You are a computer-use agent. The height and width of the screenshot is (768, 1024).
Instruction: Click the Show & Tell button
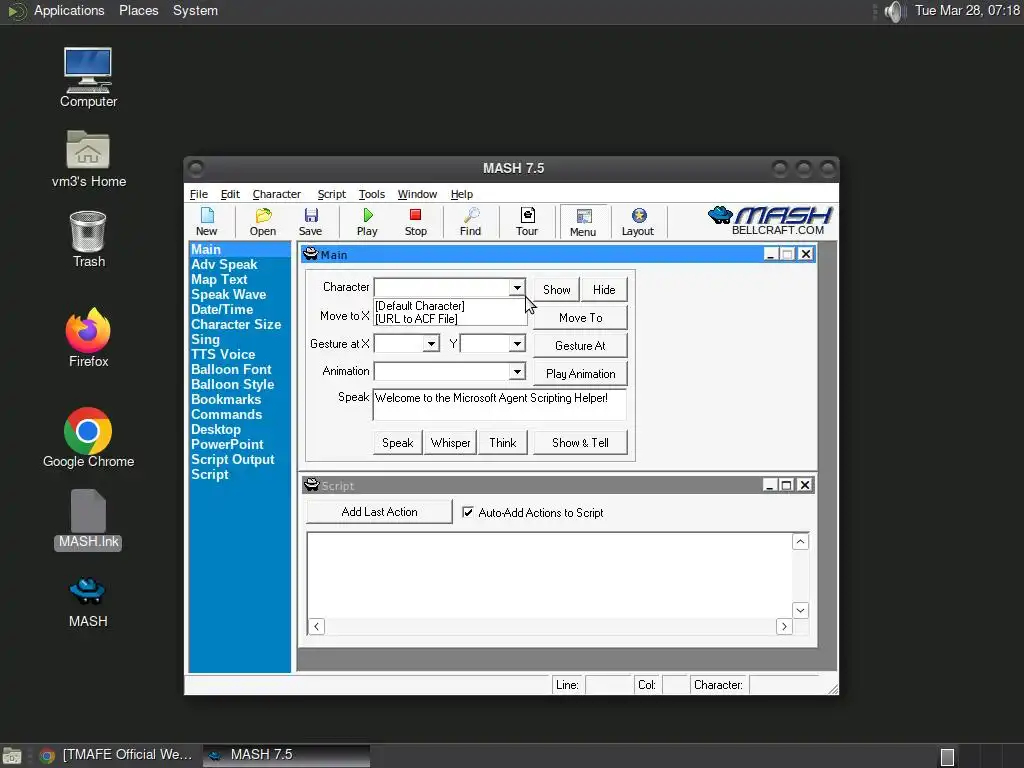(581, 443)
